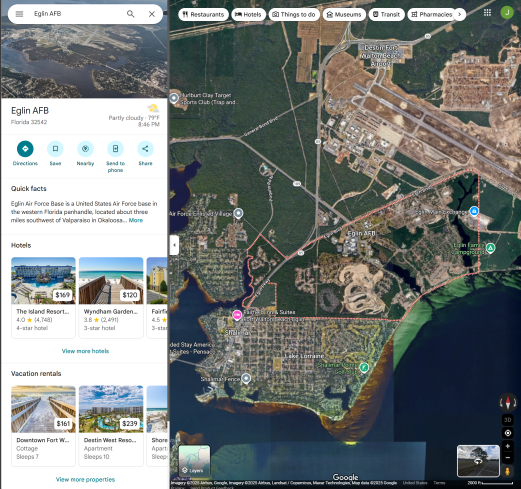Select the Hurlburt Clay Target Sports Club pin

tap(174, 98)
